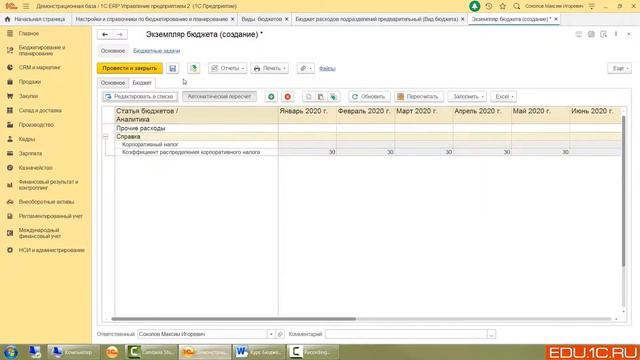Screen dimensions: 640x360
Task: Open the Отчеты dropdown
Action: pos(227,68)
